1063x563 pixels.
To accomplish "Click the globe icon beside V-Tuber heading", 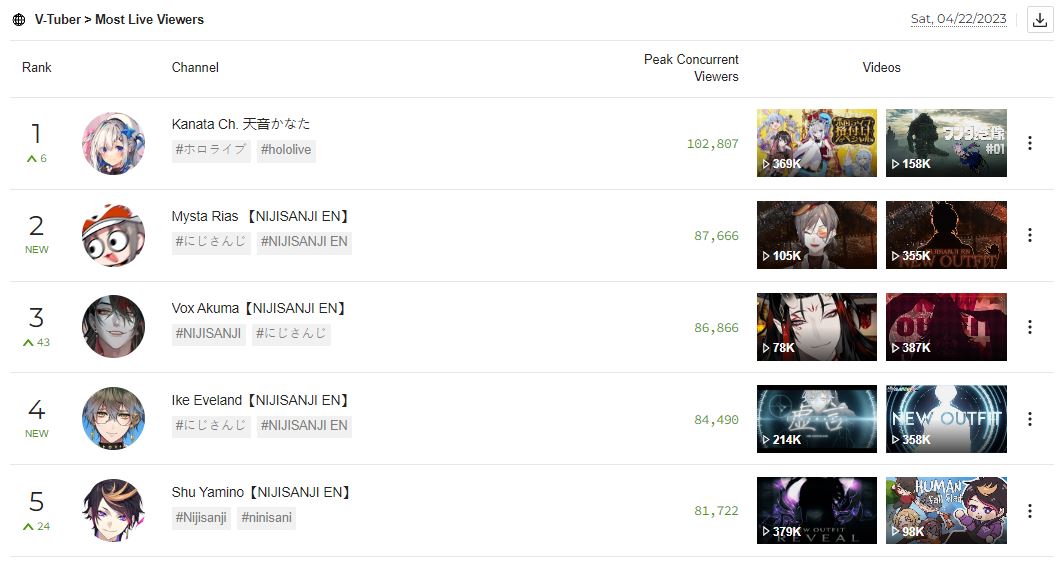I will tap(19, 20).
